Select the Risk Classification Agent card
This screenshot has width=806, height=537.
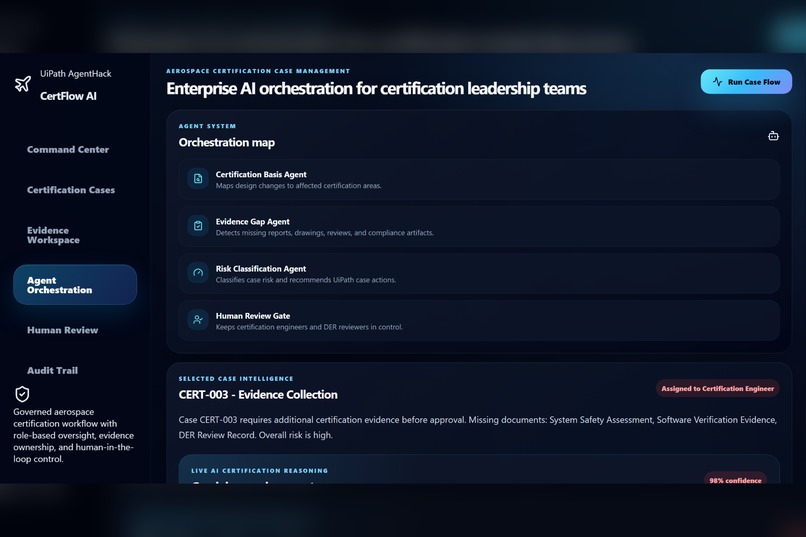coord(479,273)
